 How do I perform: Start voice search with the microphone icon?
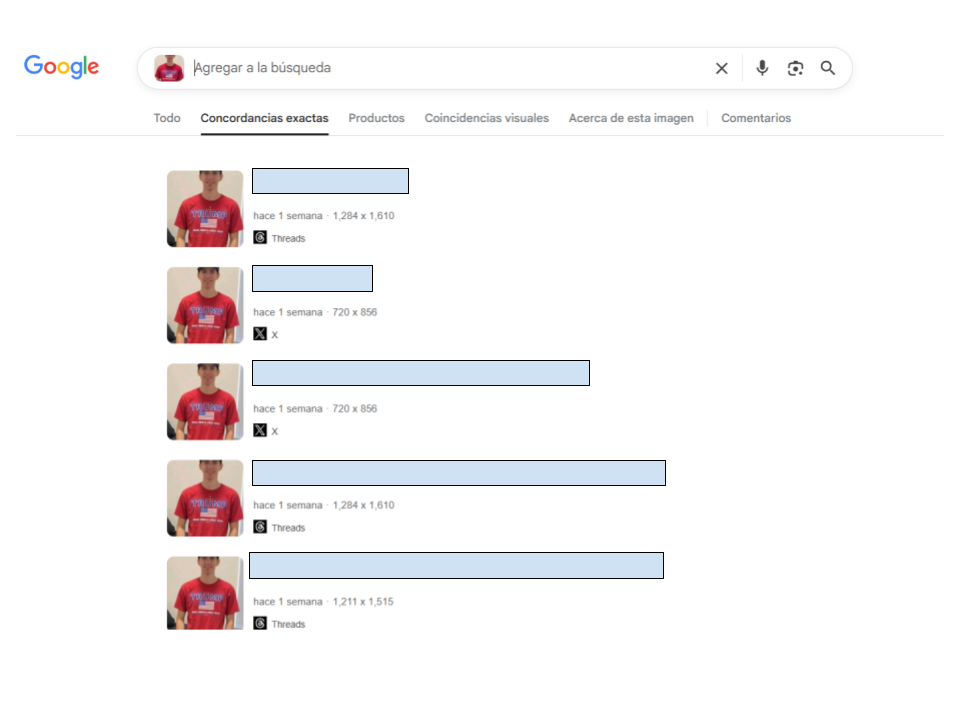(762, 68)
